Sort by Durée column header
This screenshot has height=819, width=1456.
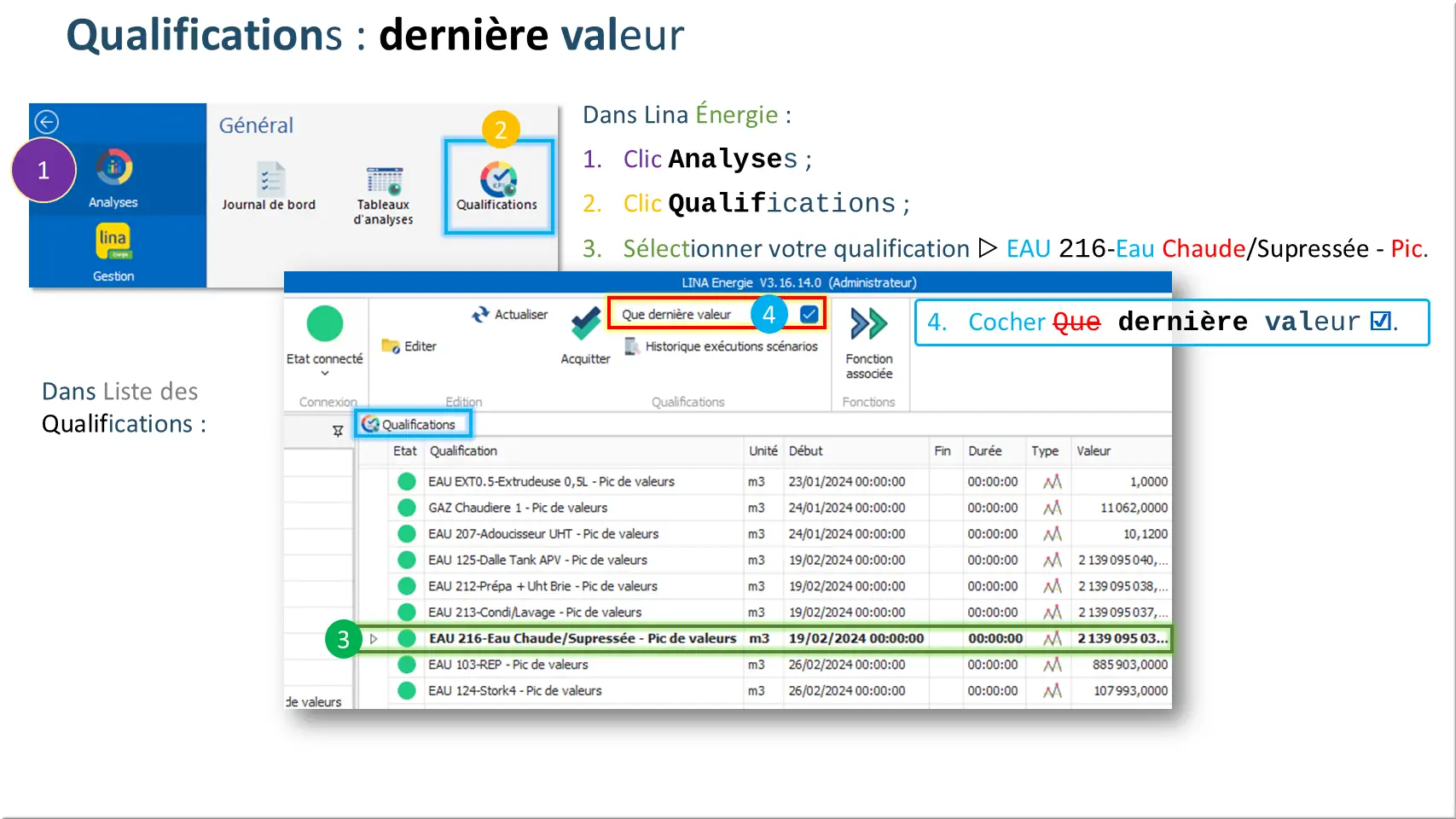pyautogui.click(x=985, y=450)
